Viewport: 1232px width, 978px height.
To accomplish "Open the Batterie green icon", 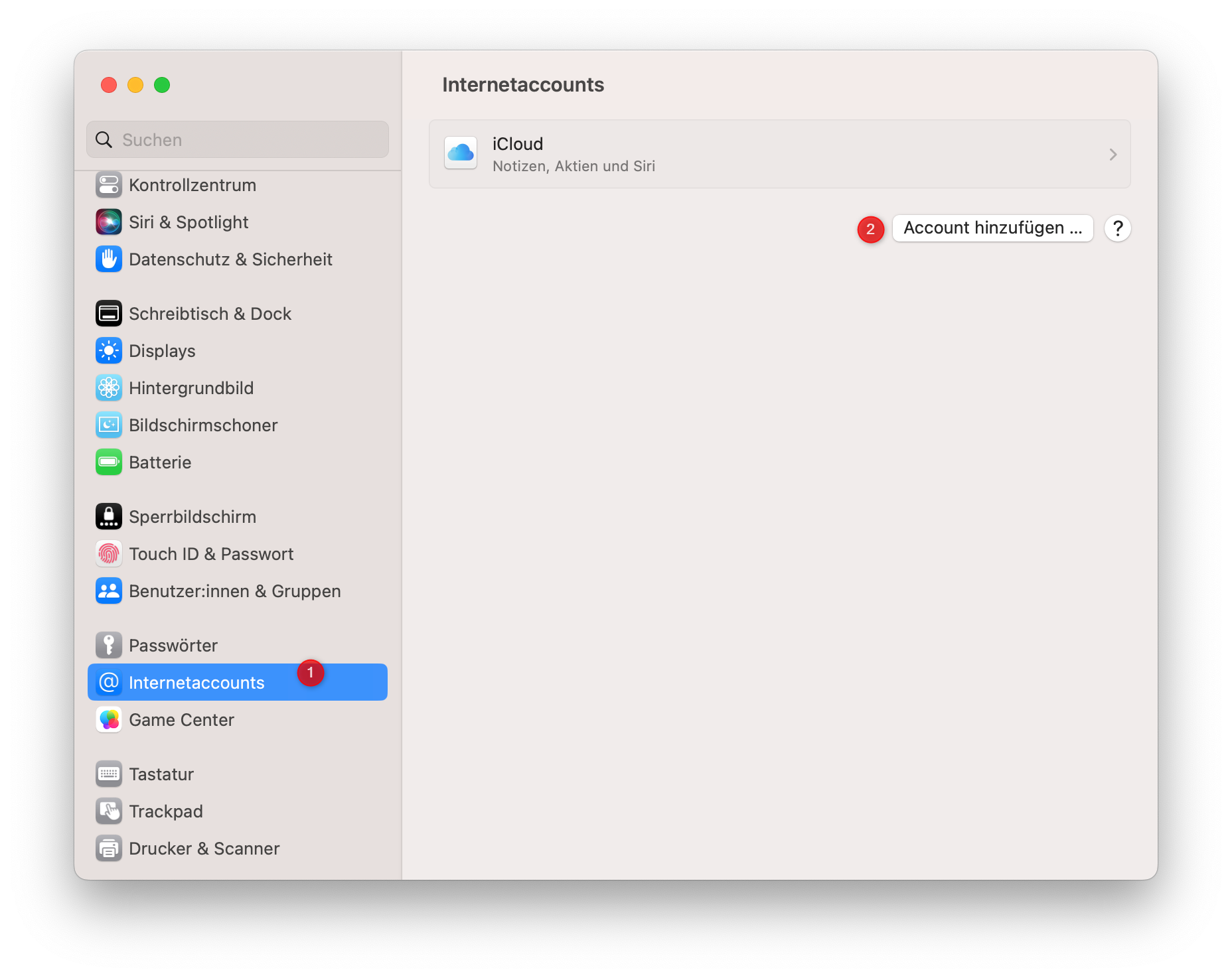I will coord(109,462).
